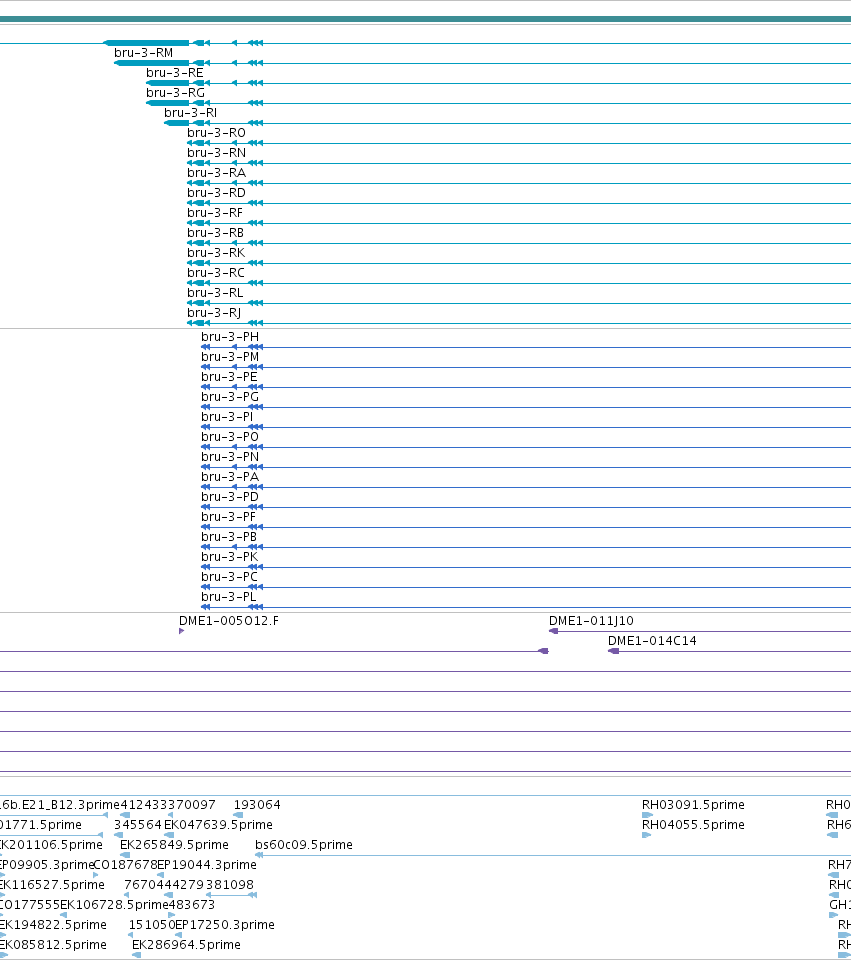The image size is (851, 960).
Task: Click the bru-3-PI CDS label
Action: click(227, 417)
